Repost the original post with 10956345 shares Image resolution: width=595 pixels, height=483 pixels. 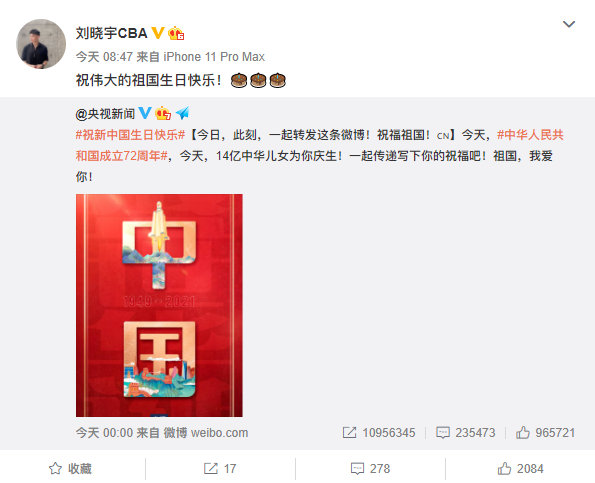(x=379, y=433)
